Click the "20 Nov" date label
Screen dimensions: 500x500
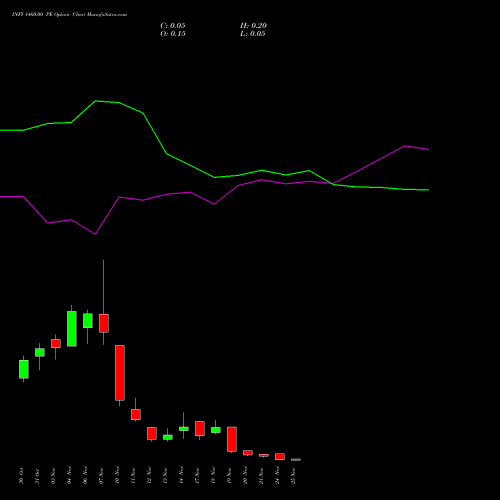(245, 476)
